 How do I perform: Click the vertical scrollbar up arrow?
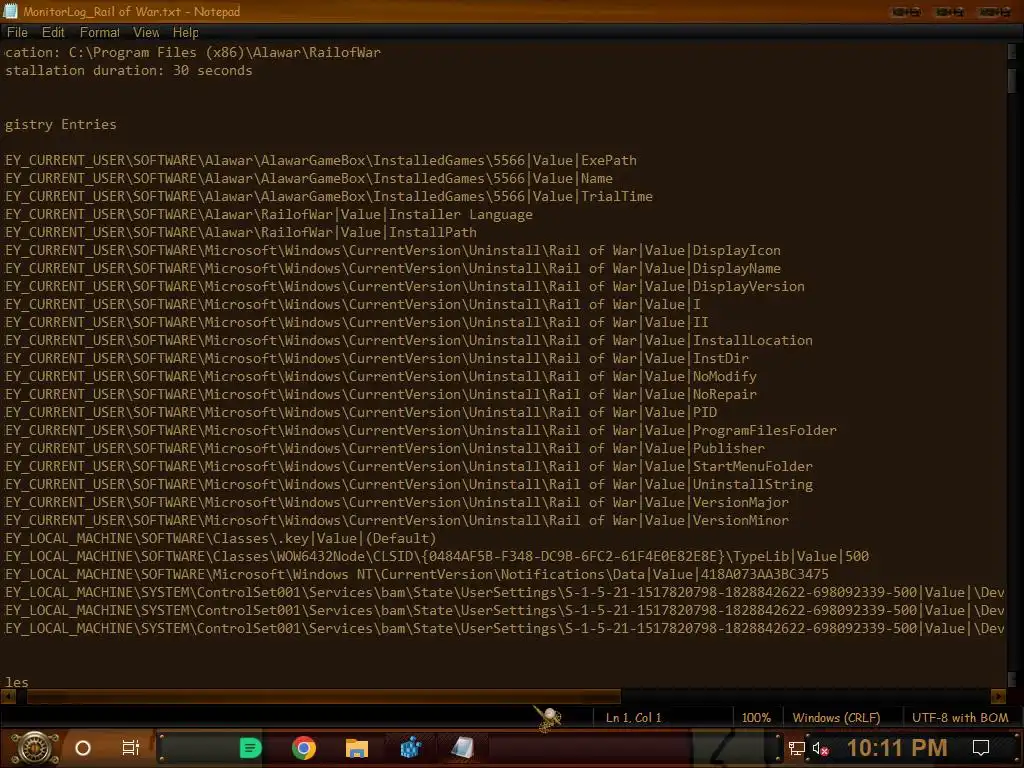pyautogui.click(x=1014, y=52)
